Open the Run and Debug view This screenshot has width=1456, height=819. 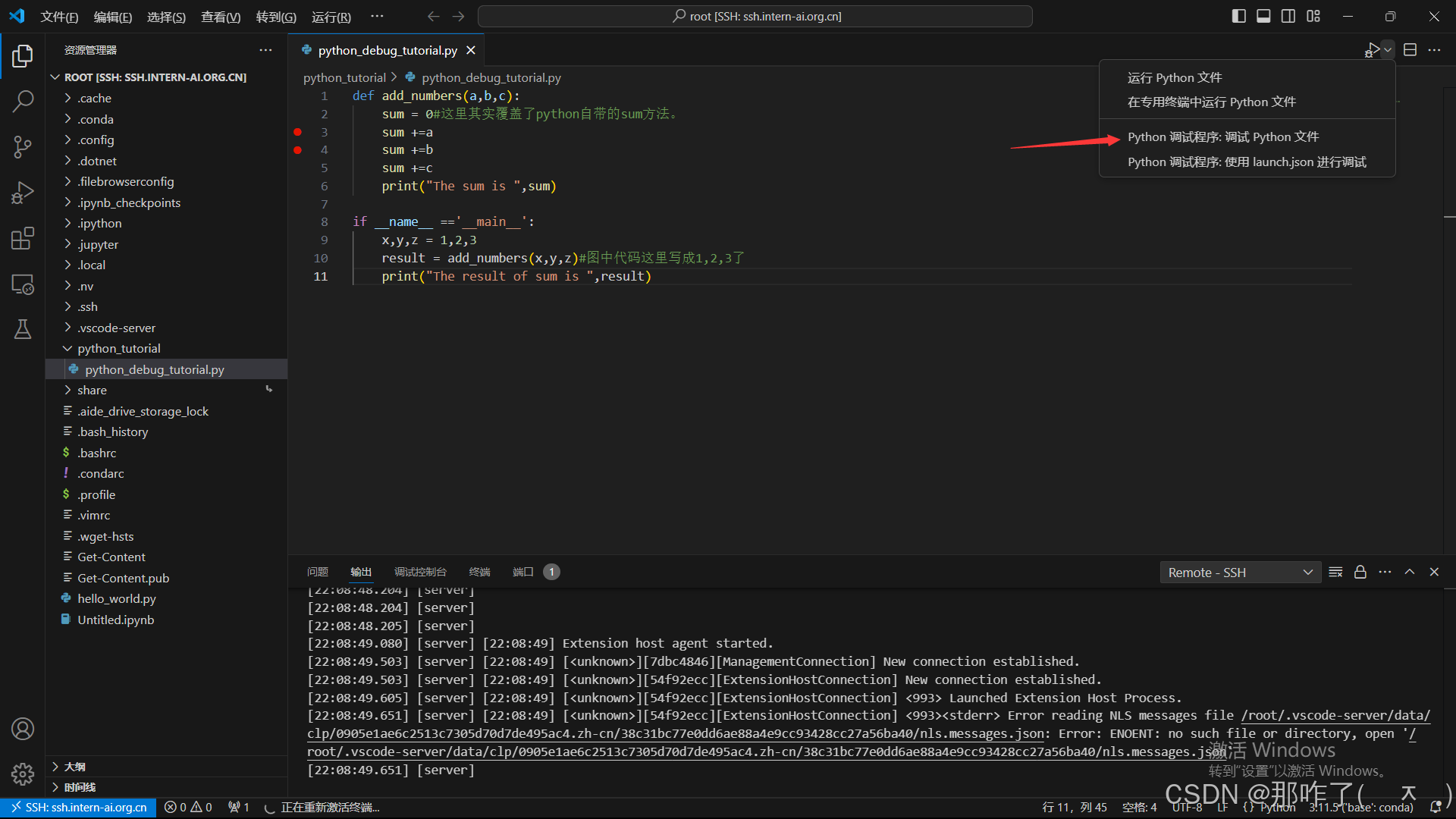[23, 193]
